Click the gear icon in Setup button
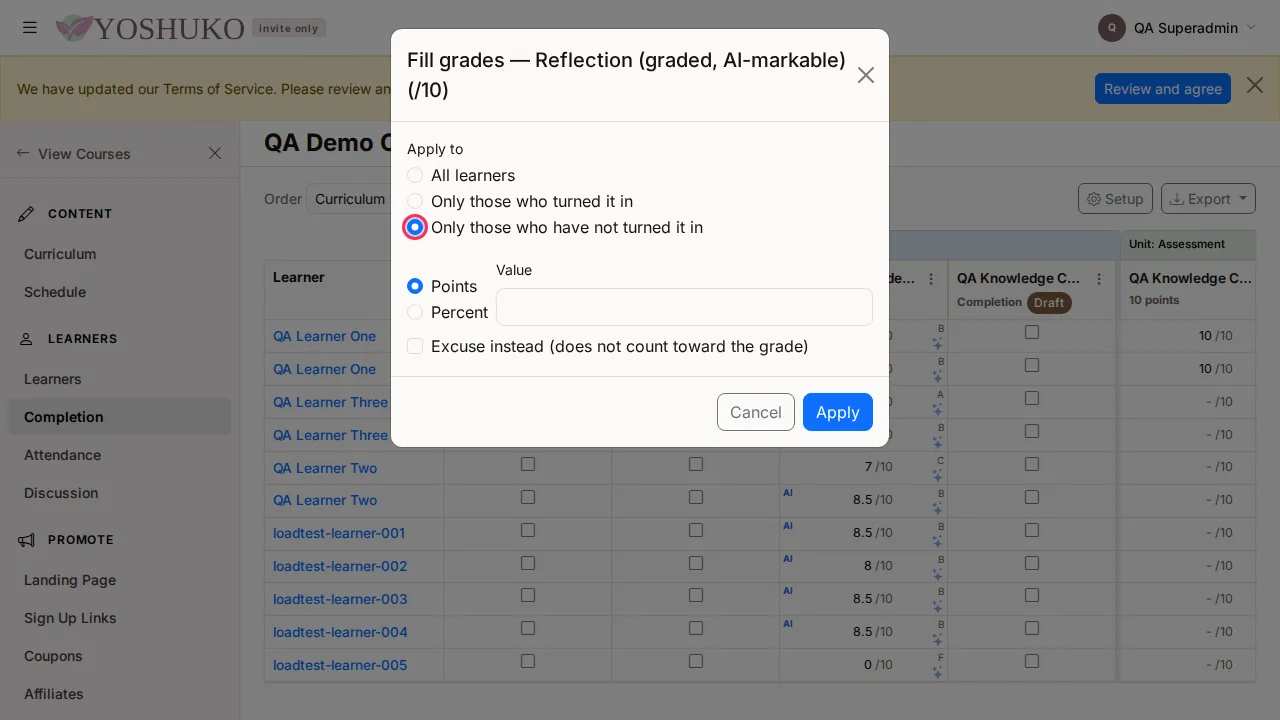 [x=1094, y=199]
